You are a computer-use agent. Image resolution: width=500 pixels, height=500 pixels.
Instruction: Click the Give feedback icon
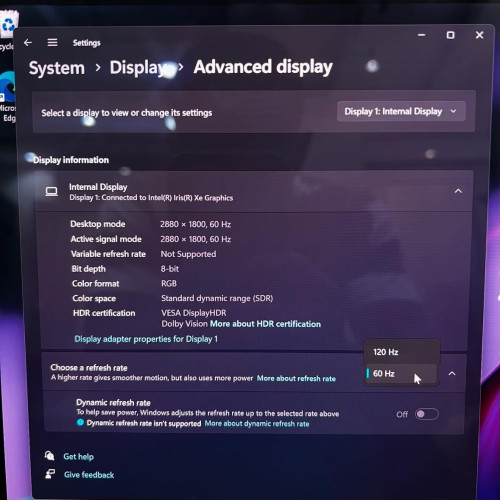[x=50, y=474]
